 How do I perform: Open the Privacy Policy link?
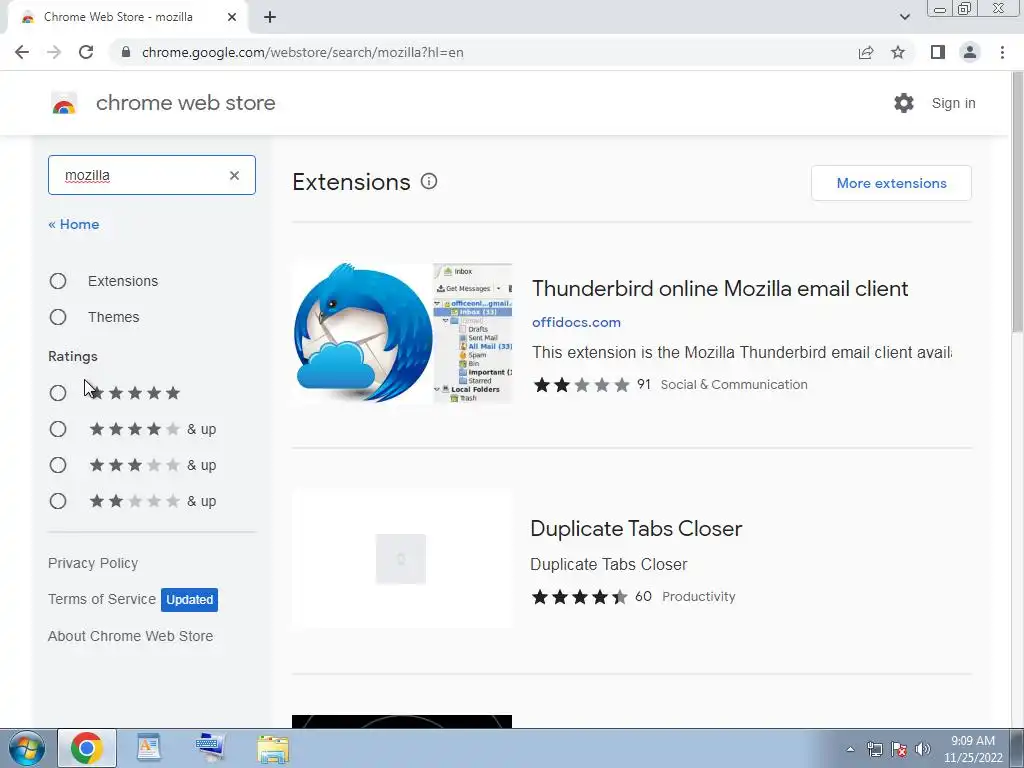coord(93,563)
